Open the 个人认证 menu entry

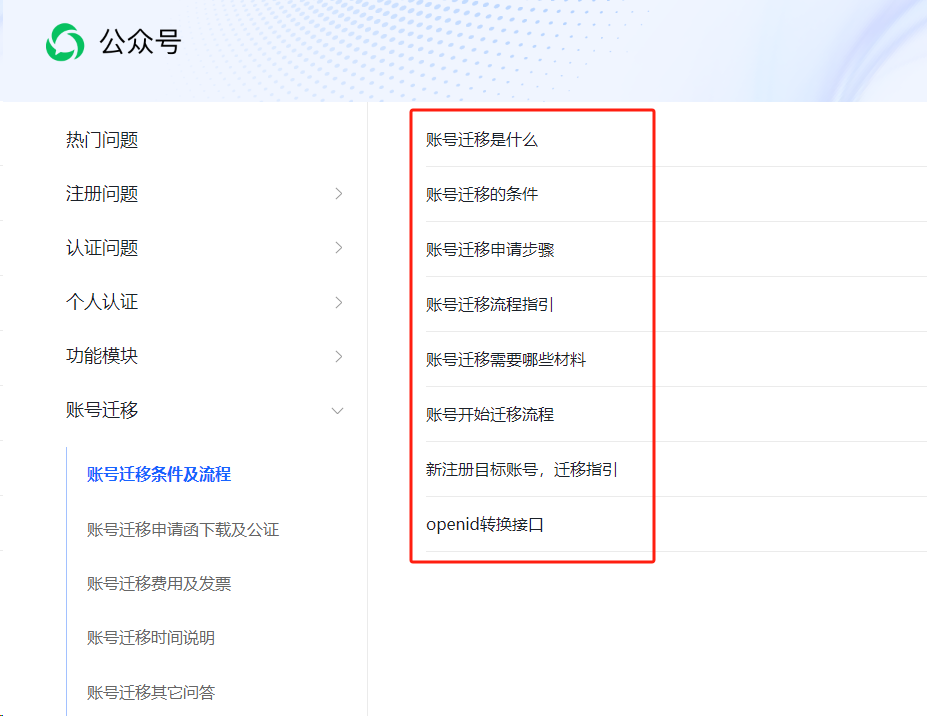coord(102,302)
